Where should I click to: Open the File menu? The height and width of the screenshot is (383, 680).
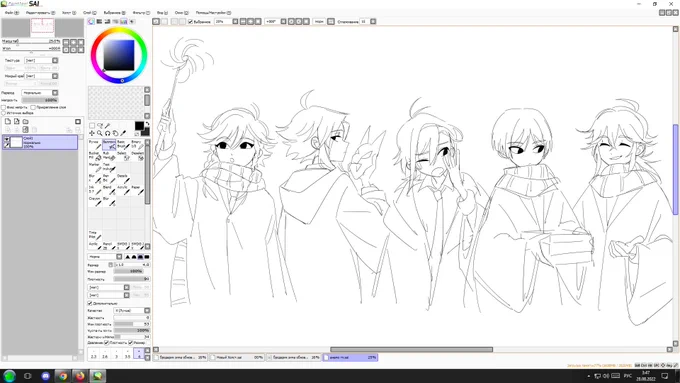(11, 13)
